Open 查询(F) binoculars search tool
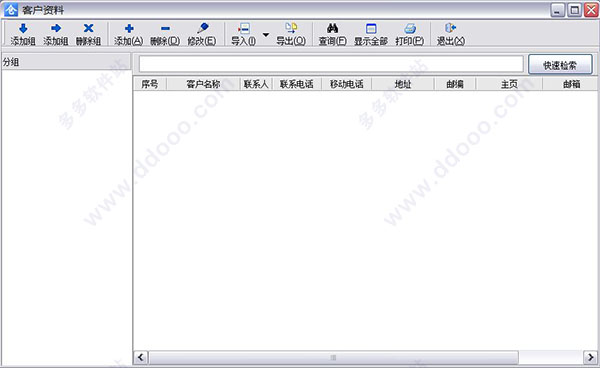 point(333,28)
